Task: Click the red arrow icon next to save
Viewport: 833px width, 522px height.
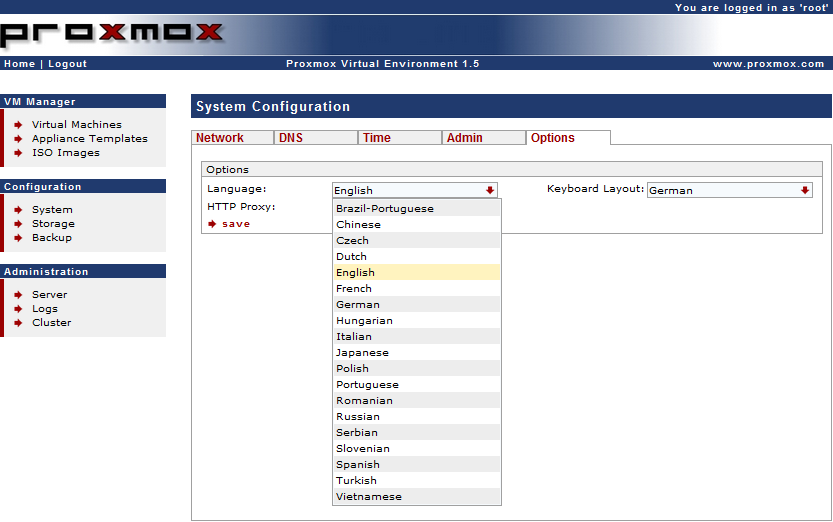Action: 212,224
